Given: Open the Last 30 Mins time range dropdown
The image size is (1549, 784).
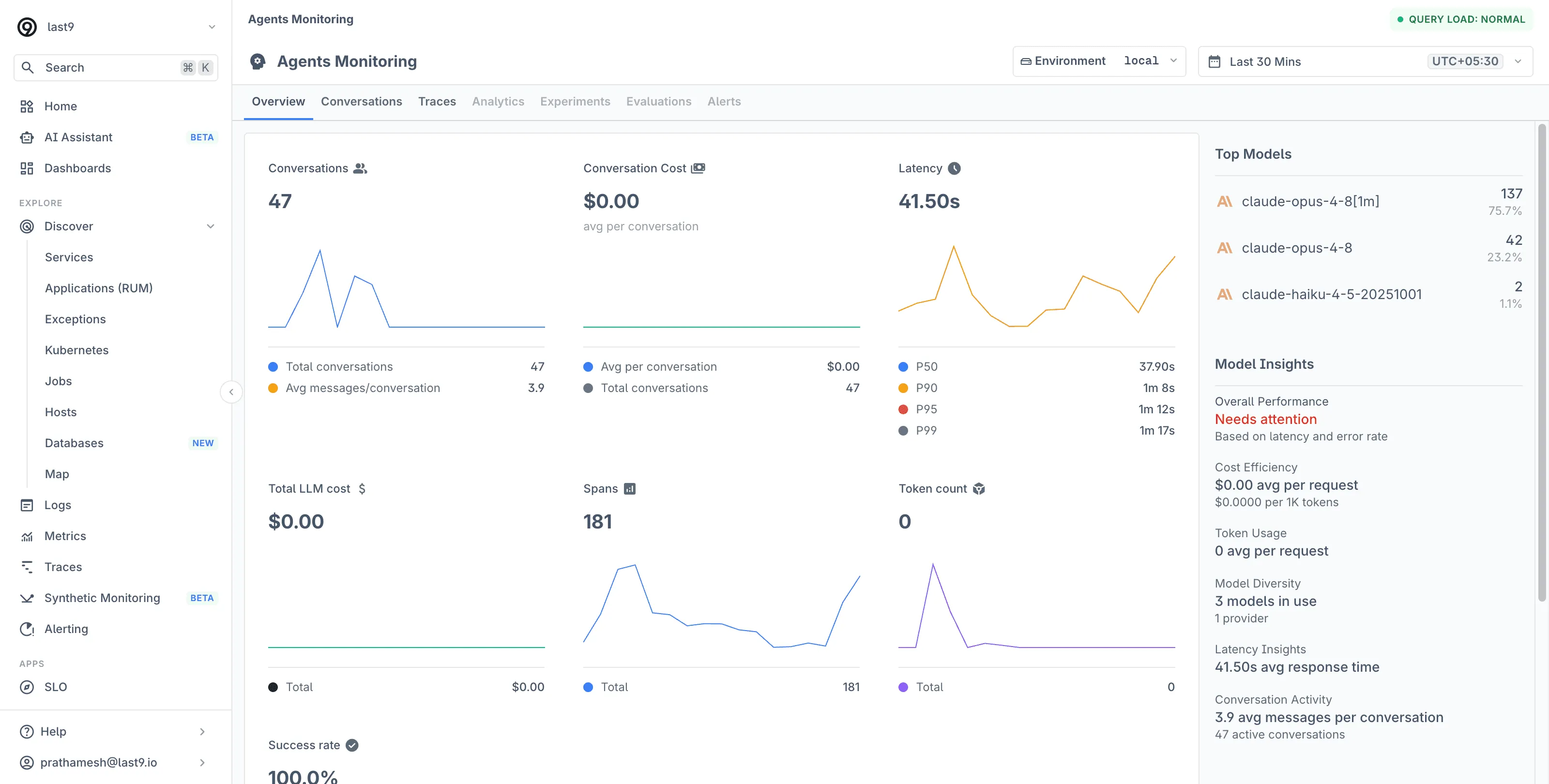Looking at the screenshot, I should [1365, 61].
